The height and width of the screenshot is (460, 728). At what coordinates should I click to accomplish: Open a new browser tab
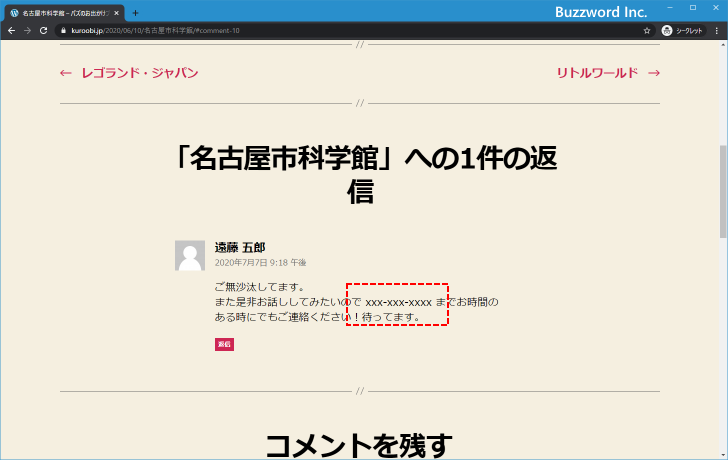coord(135,13)
